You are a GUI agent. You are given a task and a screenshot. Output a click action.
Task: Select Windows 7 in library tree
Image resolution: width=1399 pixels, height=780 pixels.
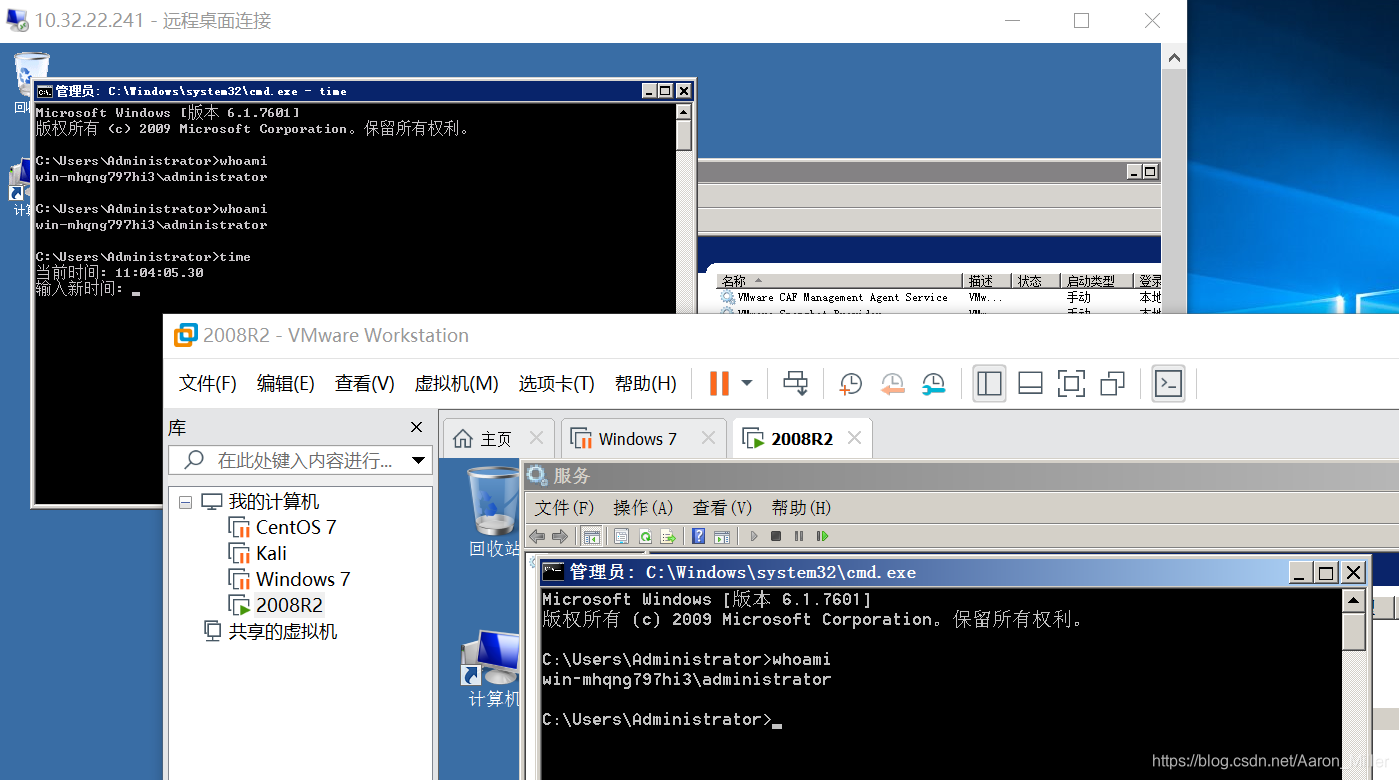(302, 579)
